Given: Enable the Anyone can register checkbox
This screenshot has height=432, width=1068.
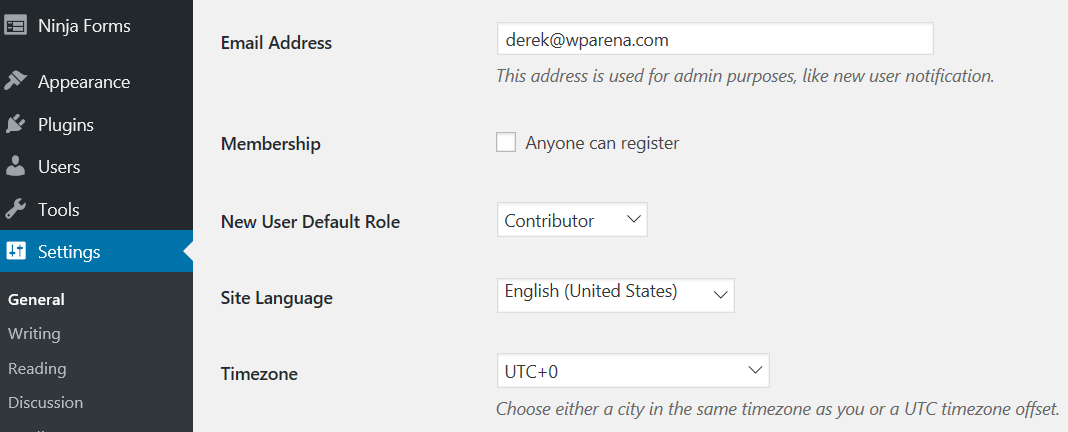Looking at the screenshot, I should tap(505, 142).
